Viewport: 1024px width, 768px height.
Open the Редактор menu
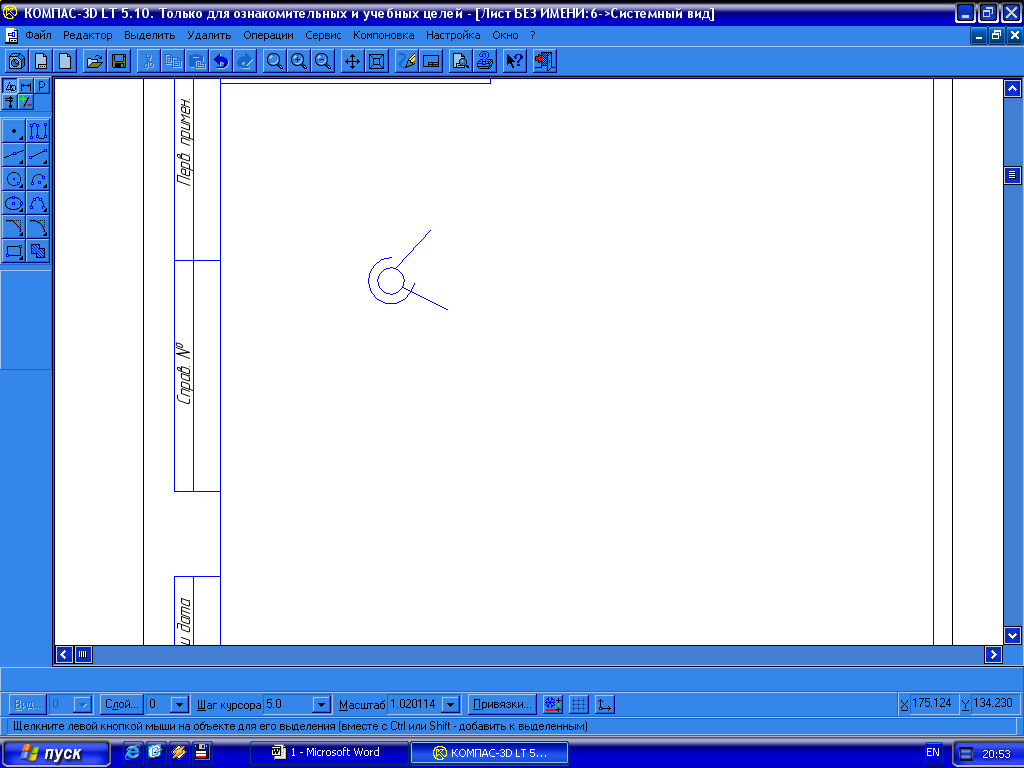[x=88, y=35]
